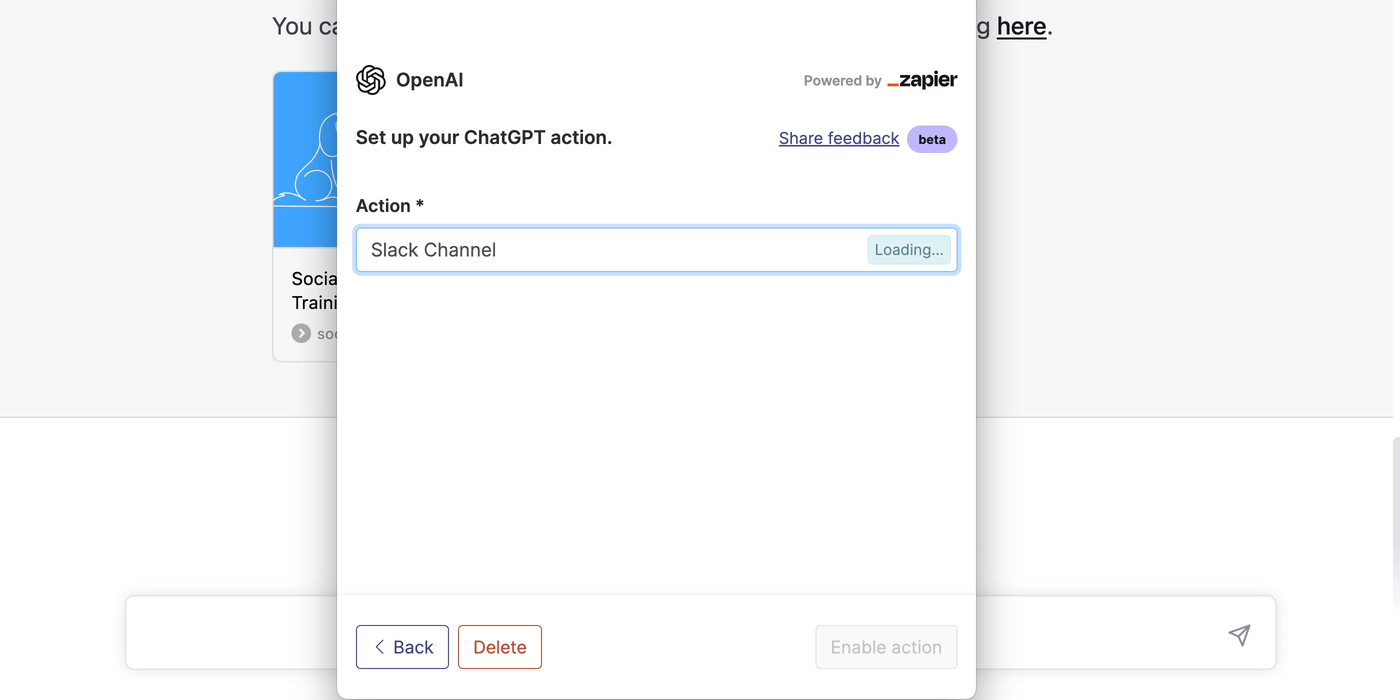Click the left-arrow chevron inside the Back button

point(379,647)
